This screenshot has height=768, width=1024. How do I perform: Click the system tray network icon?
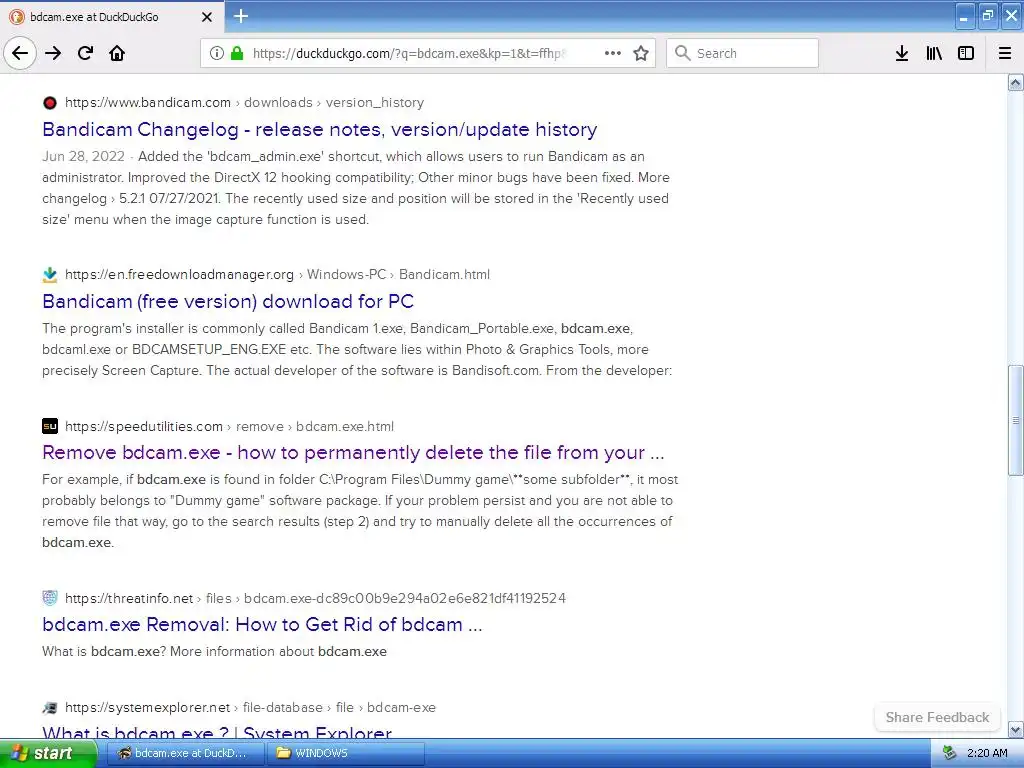pos(949,753)
